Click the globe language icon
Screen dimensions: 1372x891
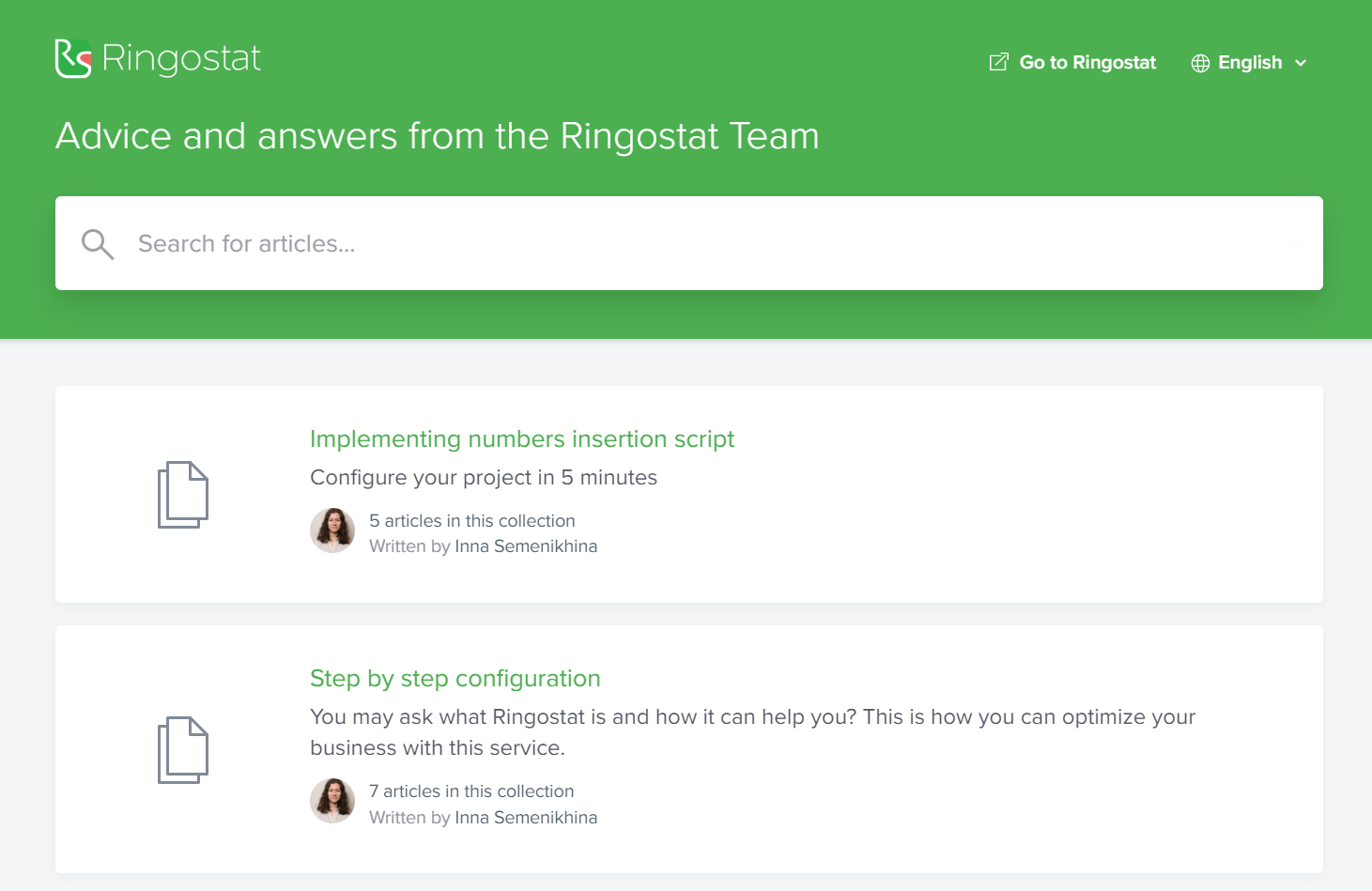tap(1200, 63)
